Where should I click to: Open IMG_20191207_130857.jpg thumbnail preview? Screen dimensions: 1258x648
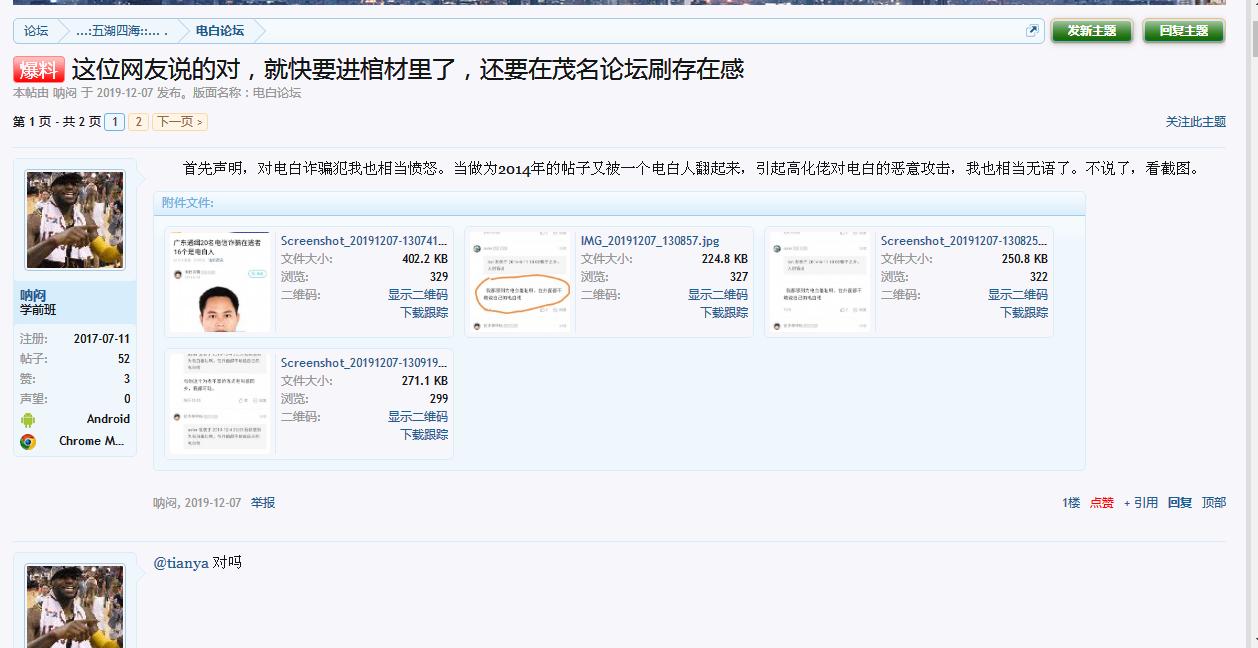[520, 282]
